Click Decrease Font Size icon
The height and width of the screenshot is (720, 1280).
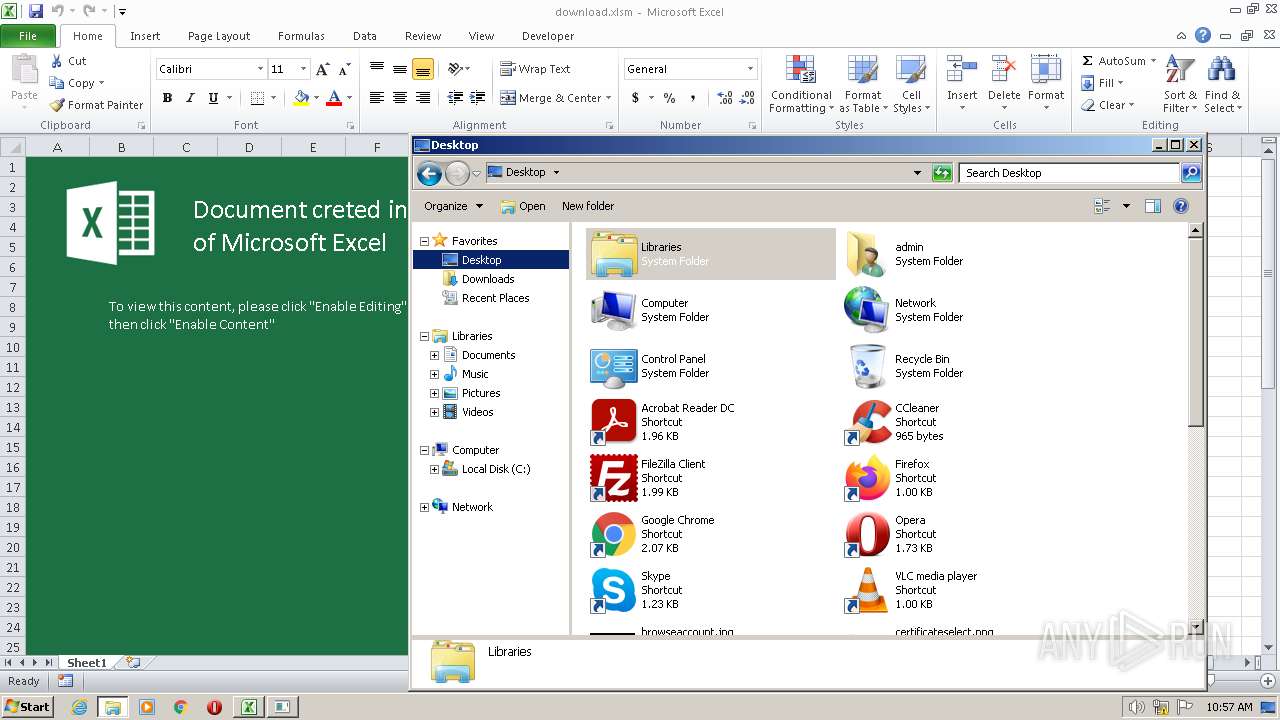344,69
